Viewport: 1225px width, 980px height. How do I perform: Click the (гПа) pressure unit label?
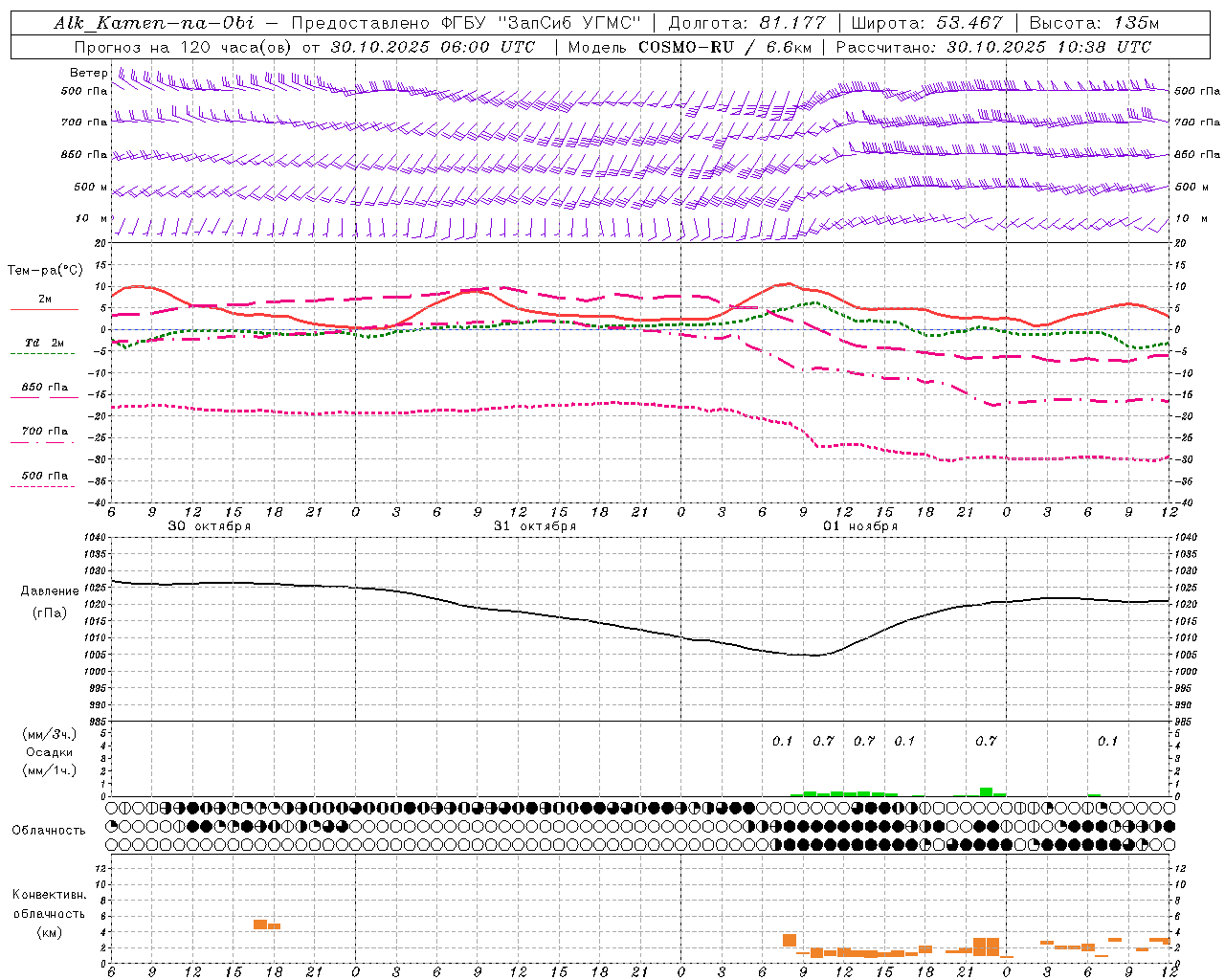pos(50,612)
